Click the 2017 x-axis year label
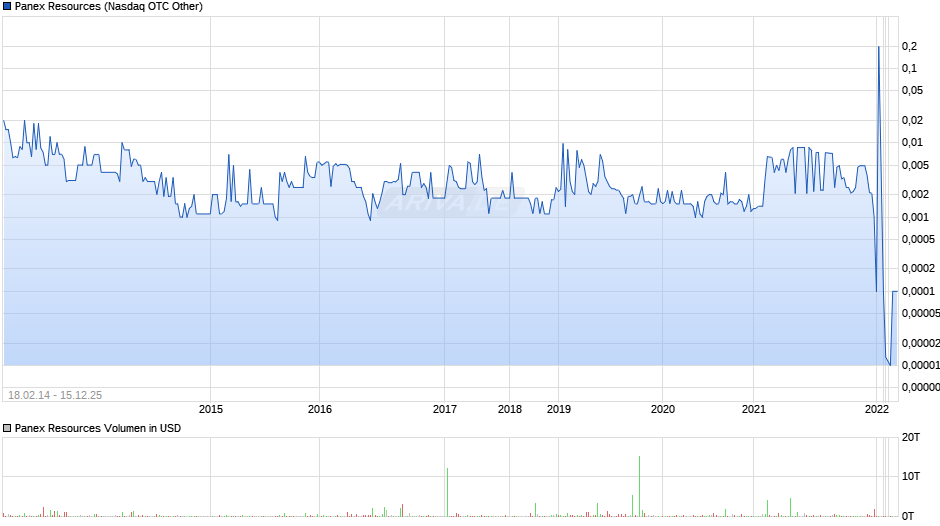The height and width of the screenshot is (526, 940). (x=444, y=409)
